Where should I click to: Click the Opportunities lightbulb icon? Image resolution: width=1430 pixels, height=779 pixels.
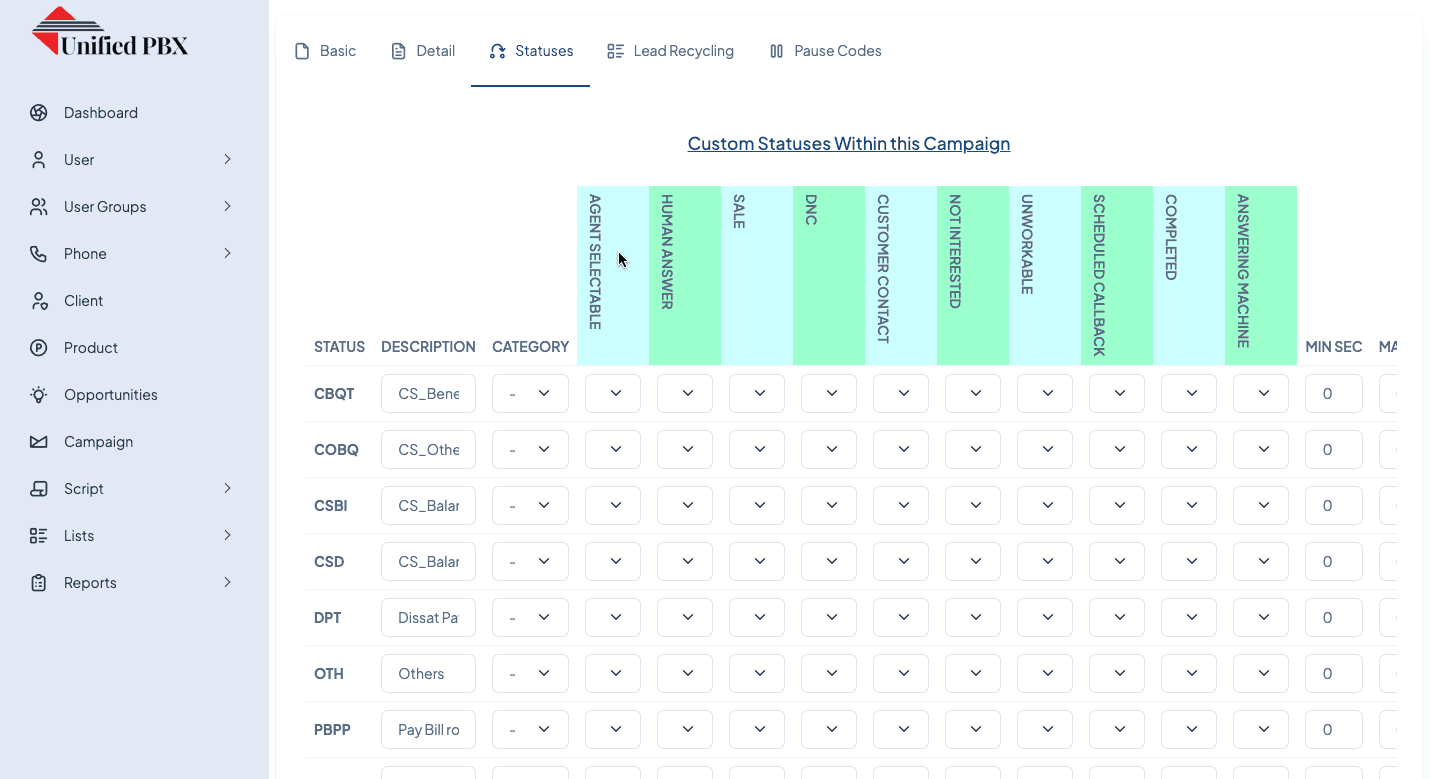39,395
